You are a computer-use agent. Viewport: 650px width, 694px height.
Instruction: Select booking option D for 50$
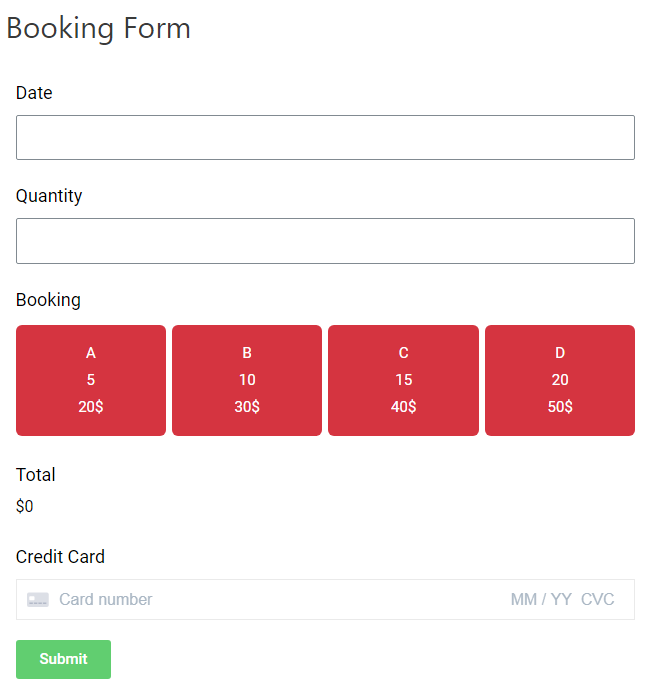click(x=560, y=380)
